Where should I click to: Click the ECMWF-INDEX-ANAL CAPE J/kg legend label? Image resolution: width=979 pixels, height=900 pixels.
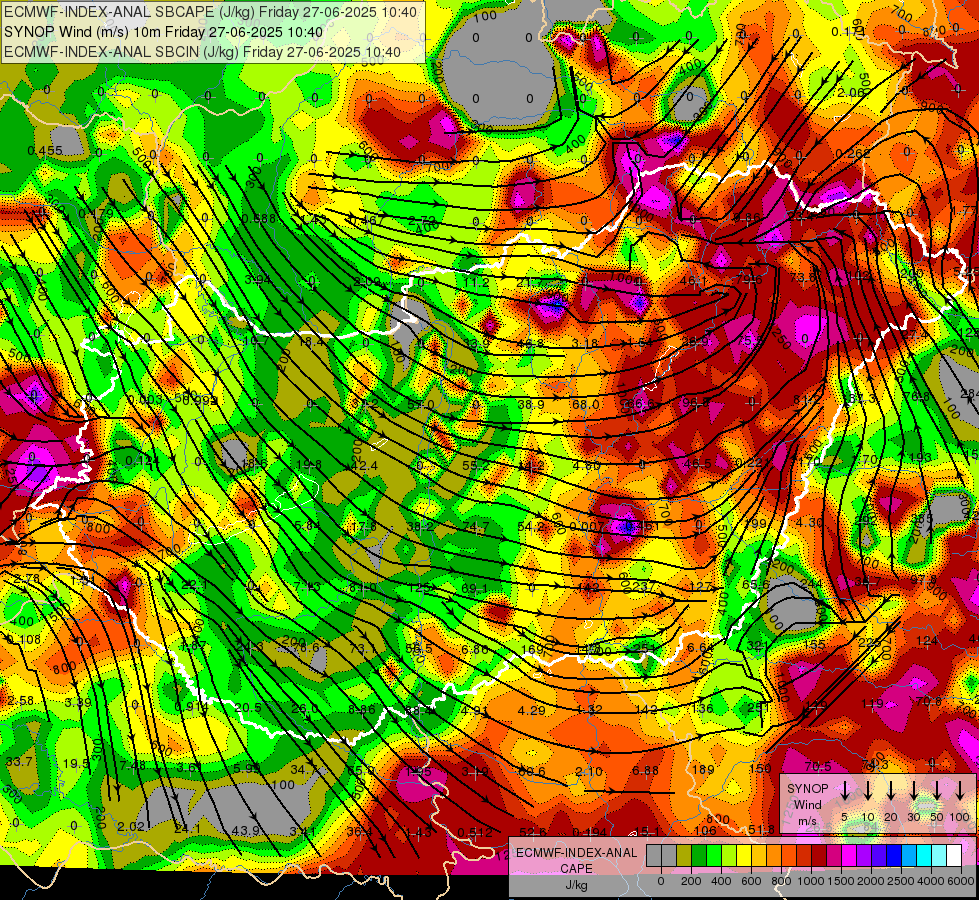(x=576, y=869)
